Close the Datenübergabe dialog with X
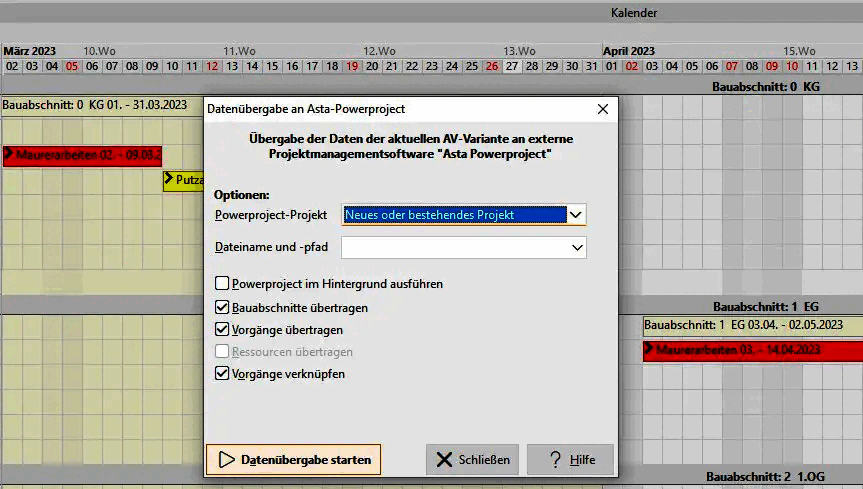The height and width of the screenshot is (489, 863). coord(603,109)
